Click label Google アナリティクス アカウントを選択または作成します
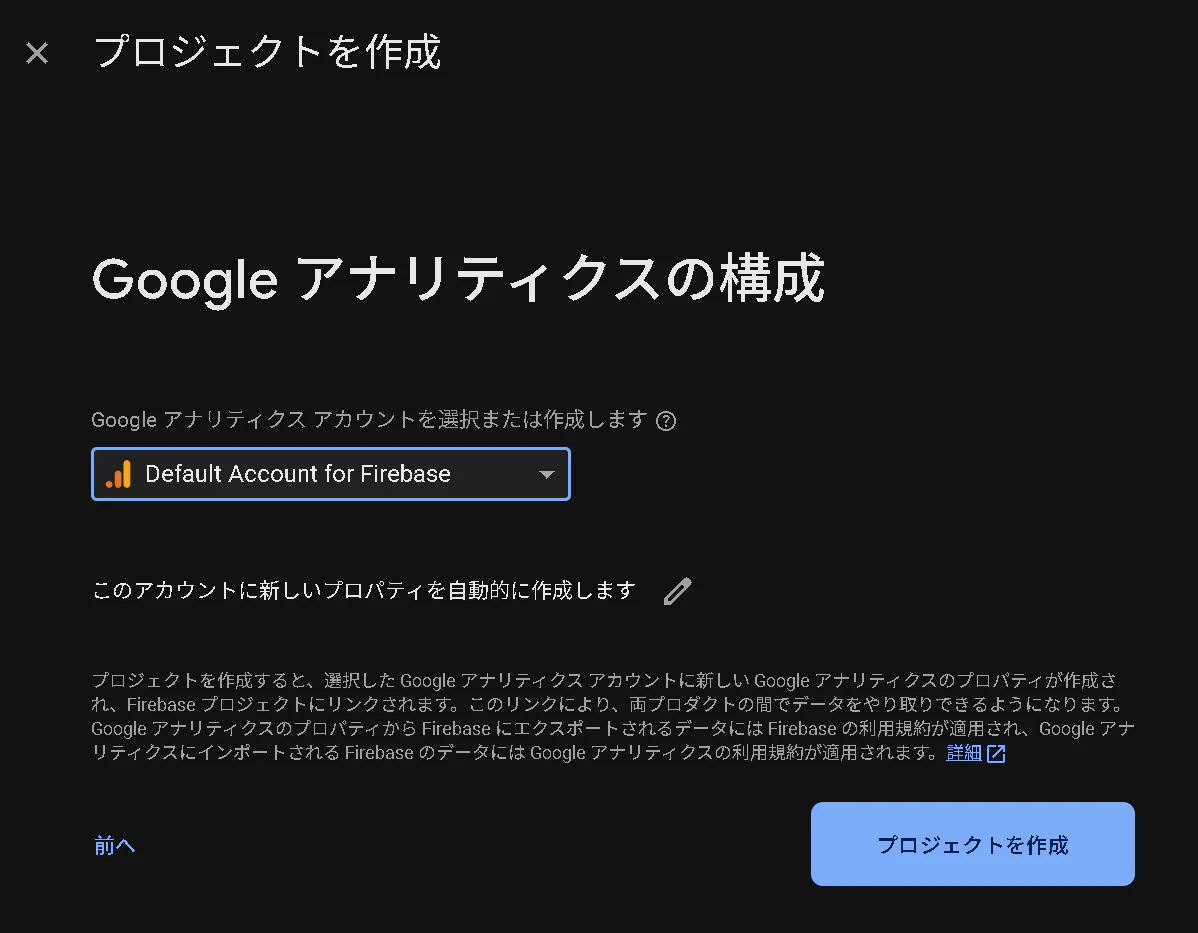 pos(369,420)
